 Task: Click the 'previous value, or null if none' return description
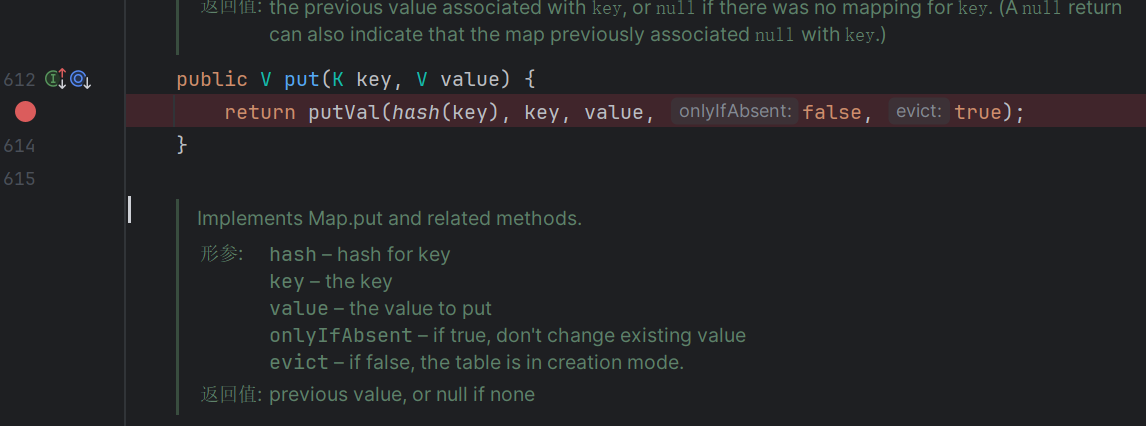pos(402,395)
